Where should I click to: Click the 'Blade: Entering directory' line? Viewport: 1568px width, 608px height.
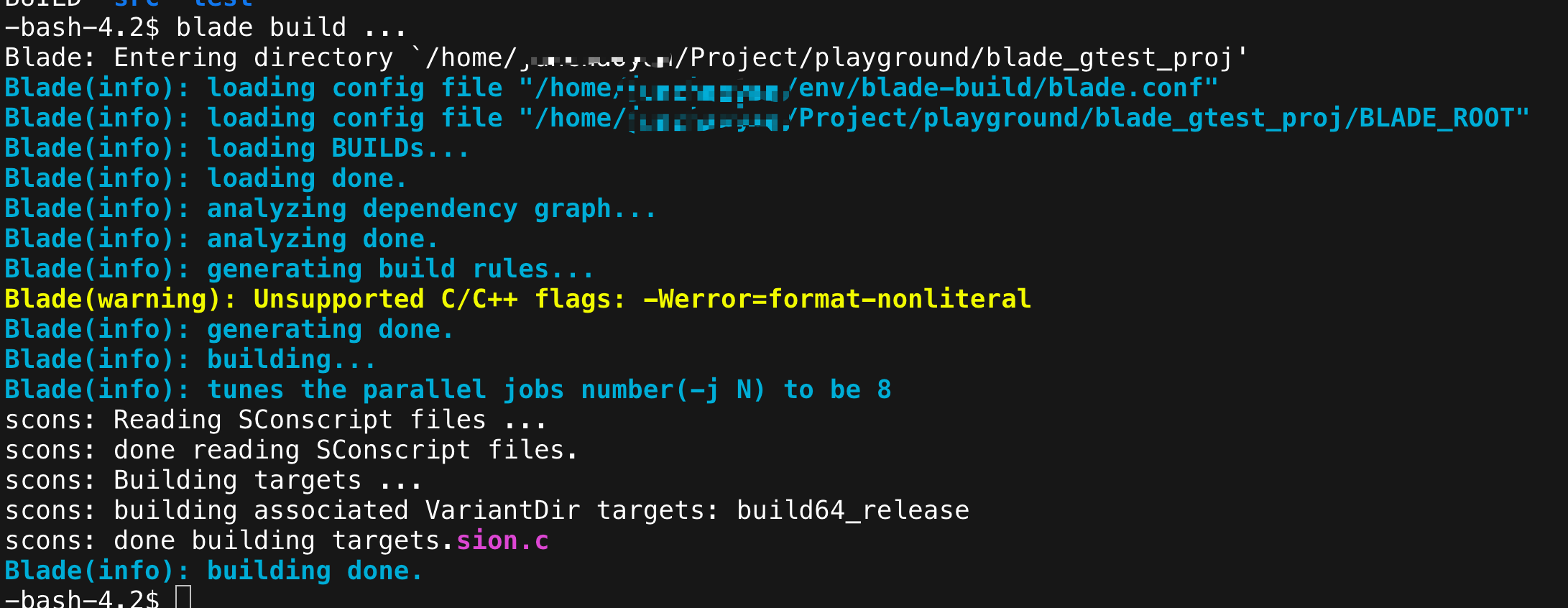click(627, 57)
